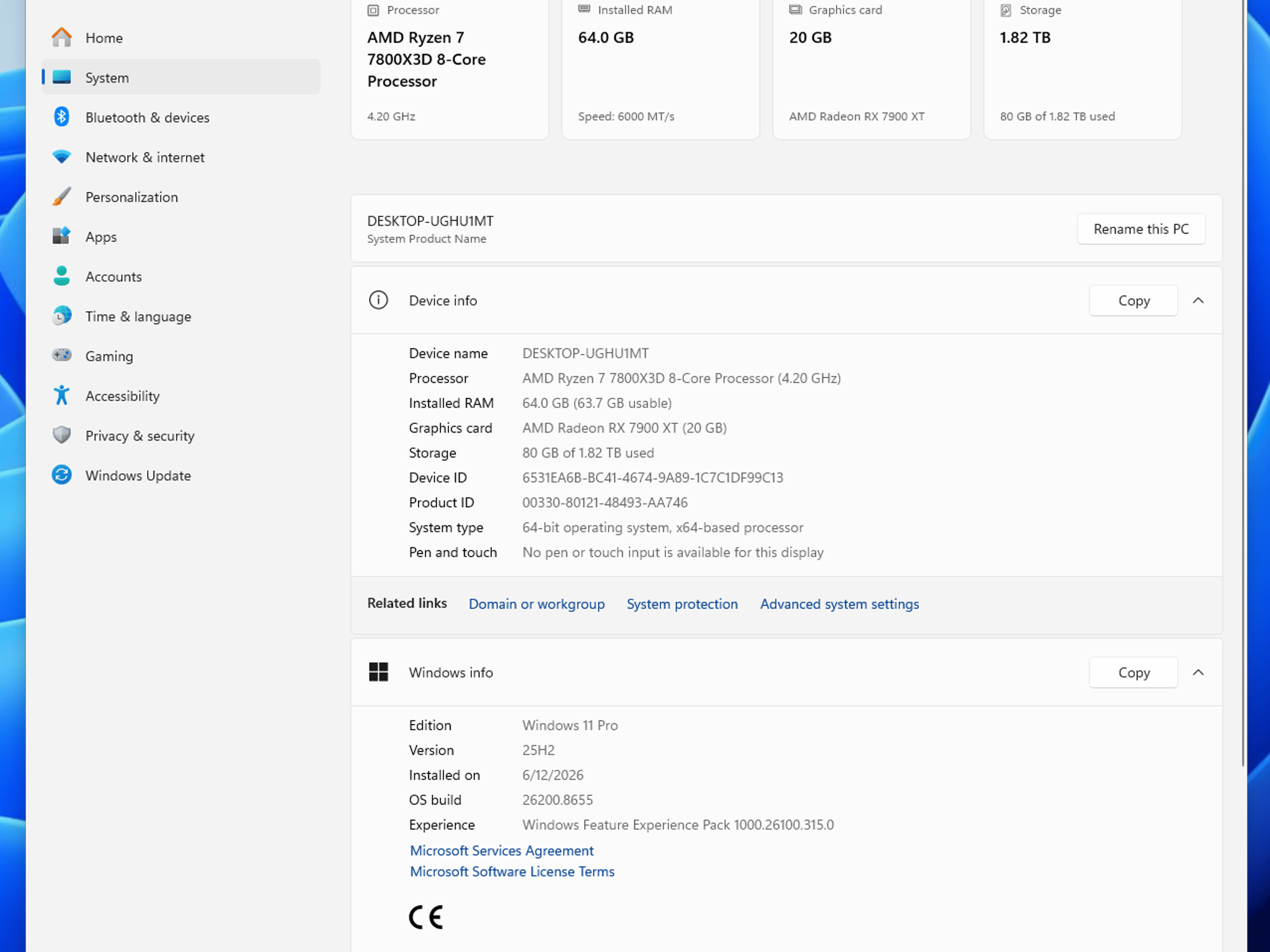Click the Bluetooth icon in sidebar

click(61, 117)
